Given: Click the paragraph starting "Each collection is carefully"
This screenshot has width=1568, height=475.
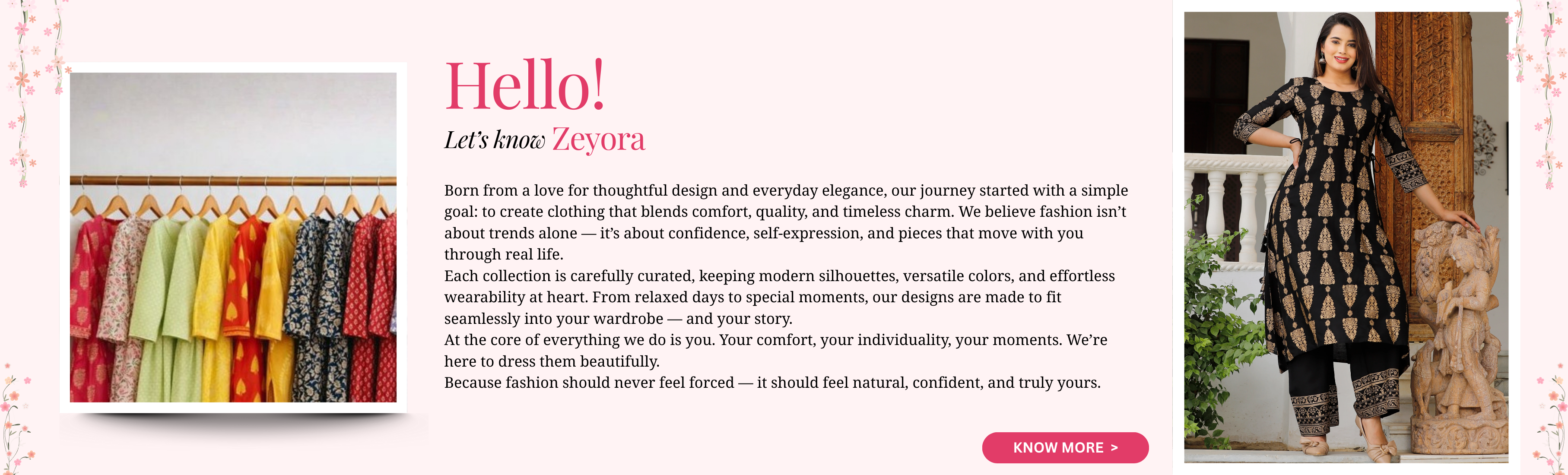Looking at the screenshot, I should coord(779,297).
